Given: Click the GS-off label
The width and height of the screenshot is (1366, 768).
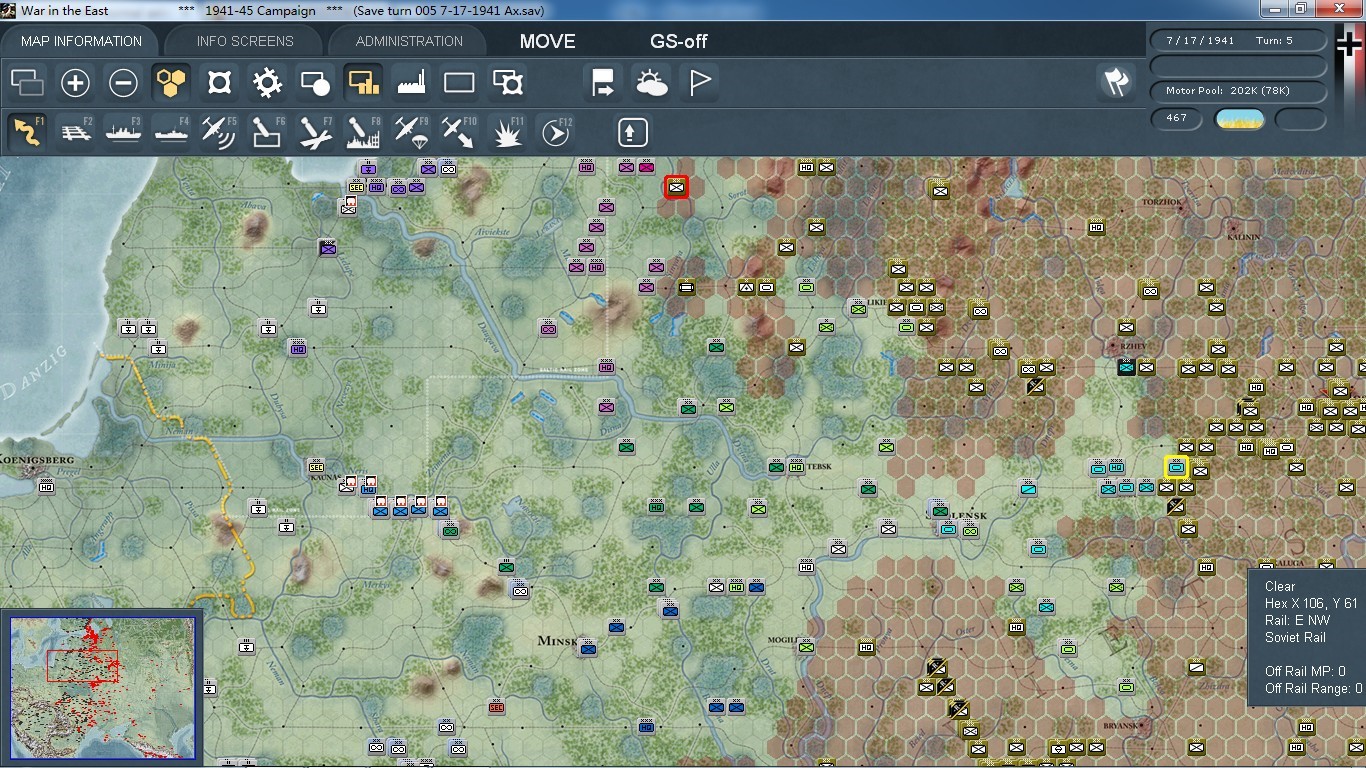Looking at the screenshot, I should tap(679, 41).
